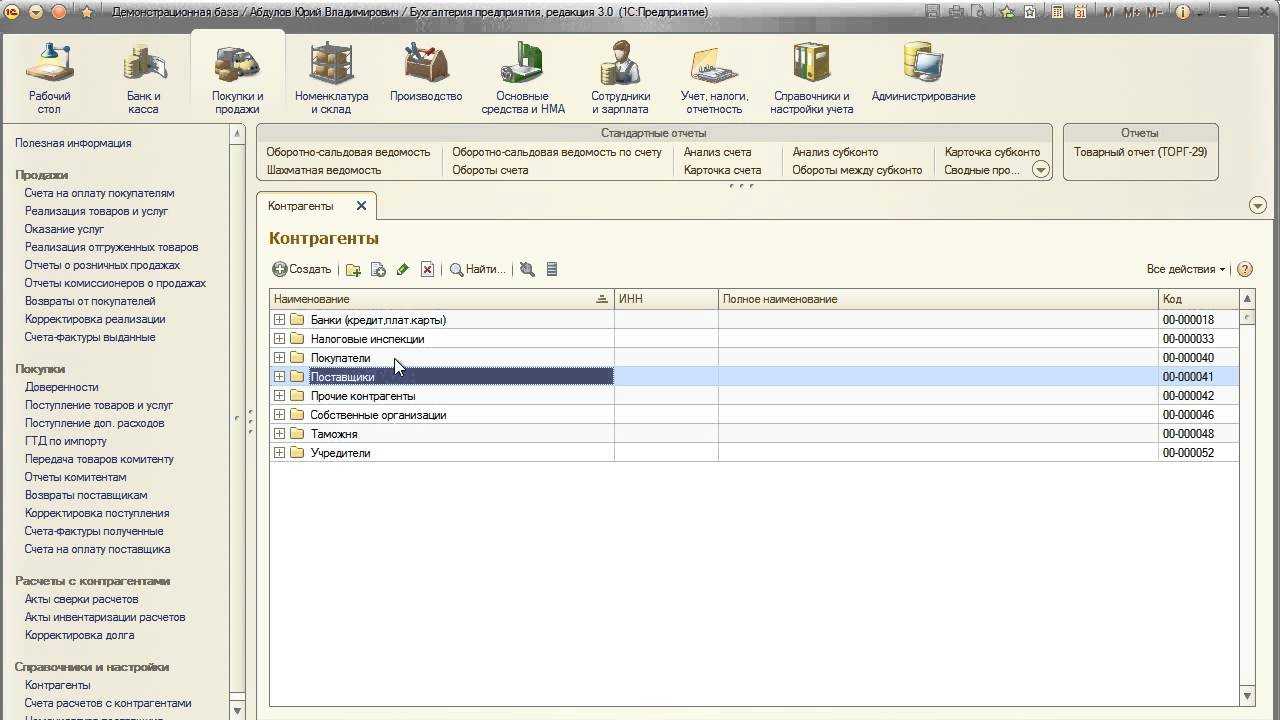
Task: Expand the Учредители folder
Action: [x=279, y=453]
